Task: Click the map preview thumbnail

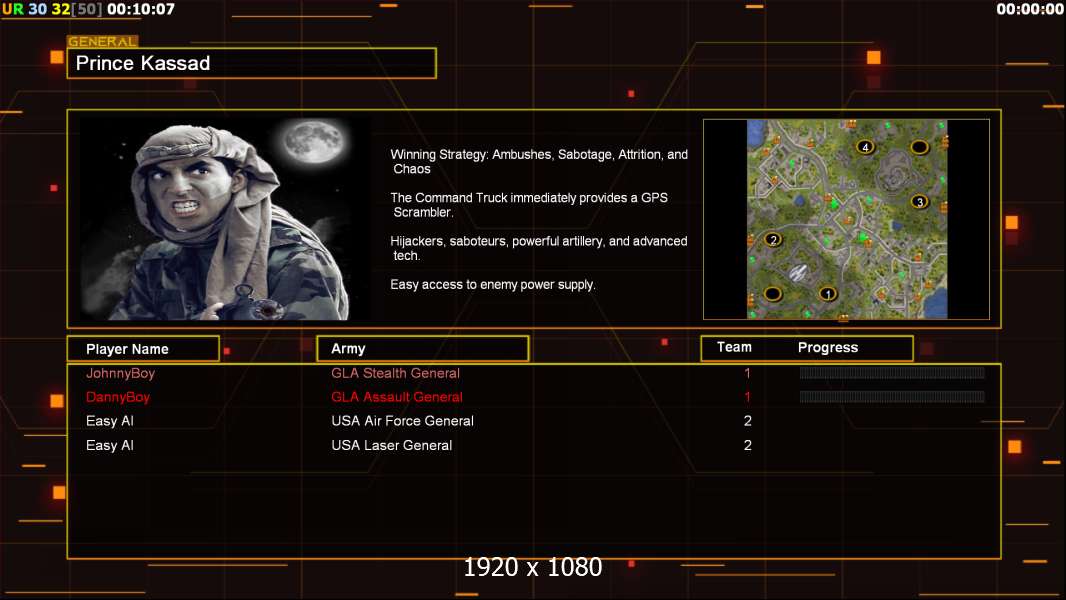Action: 846,219
